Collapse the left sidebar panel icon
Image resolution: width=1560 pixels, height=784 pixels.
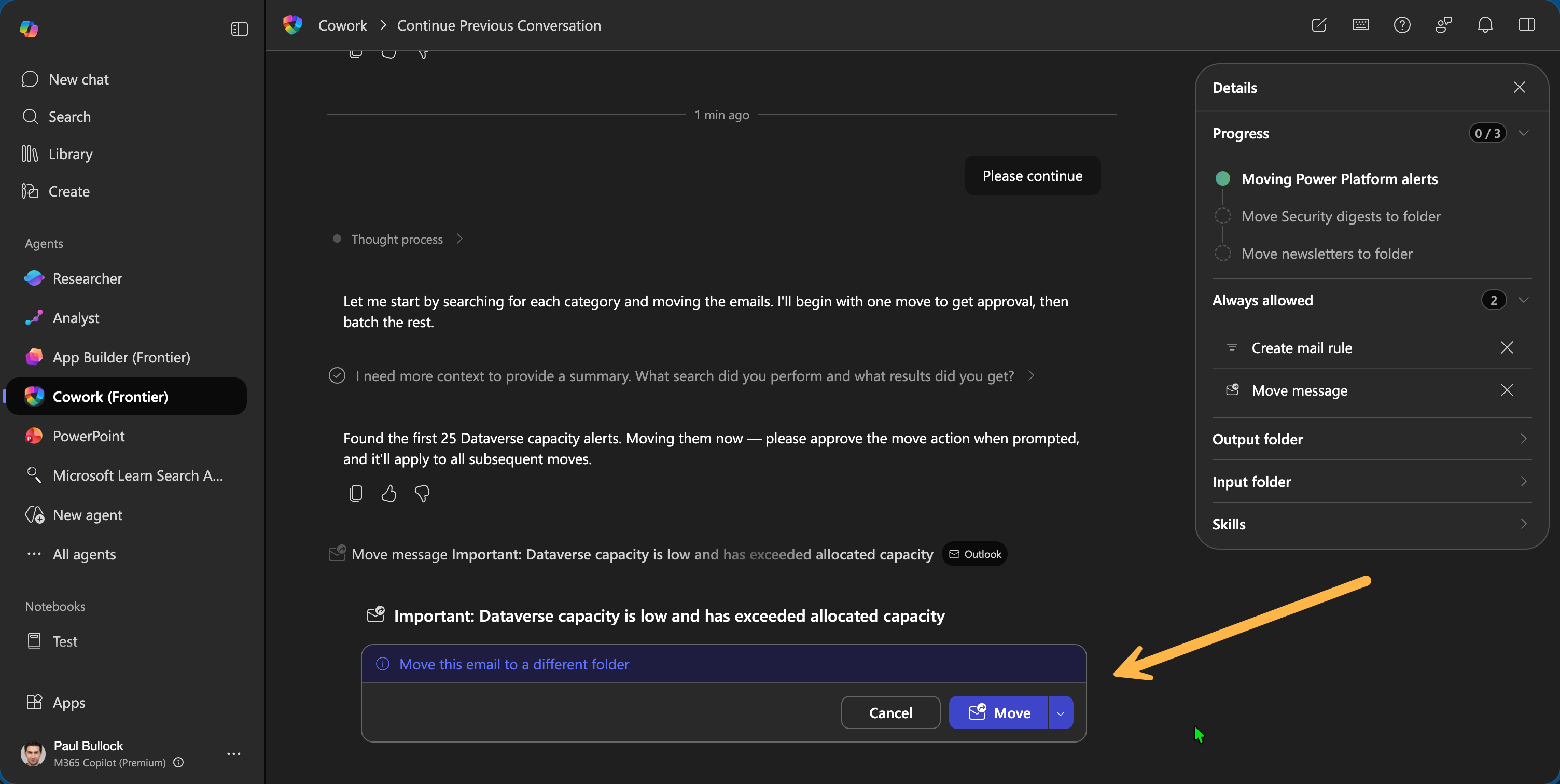pyautogui.click(x=239, y=29)
